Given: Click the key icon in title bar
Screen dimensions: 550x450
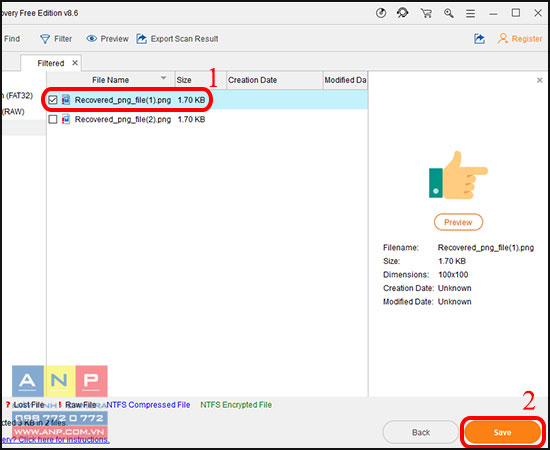Looking at the screenshot, I should click(449, 13).
